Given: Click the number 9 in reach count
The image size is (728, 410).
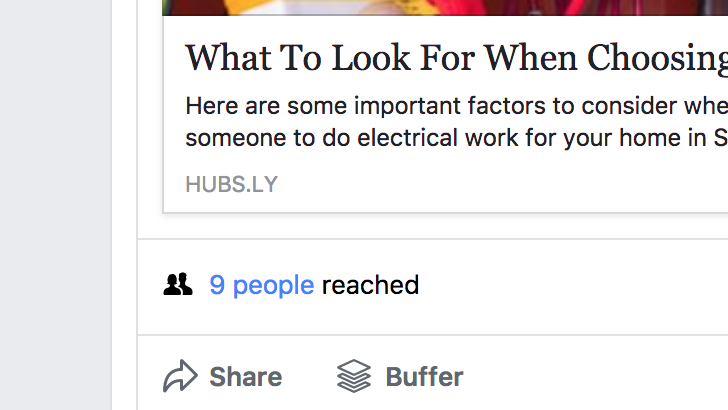Looking at the screenshot, I should coord(217,285).
